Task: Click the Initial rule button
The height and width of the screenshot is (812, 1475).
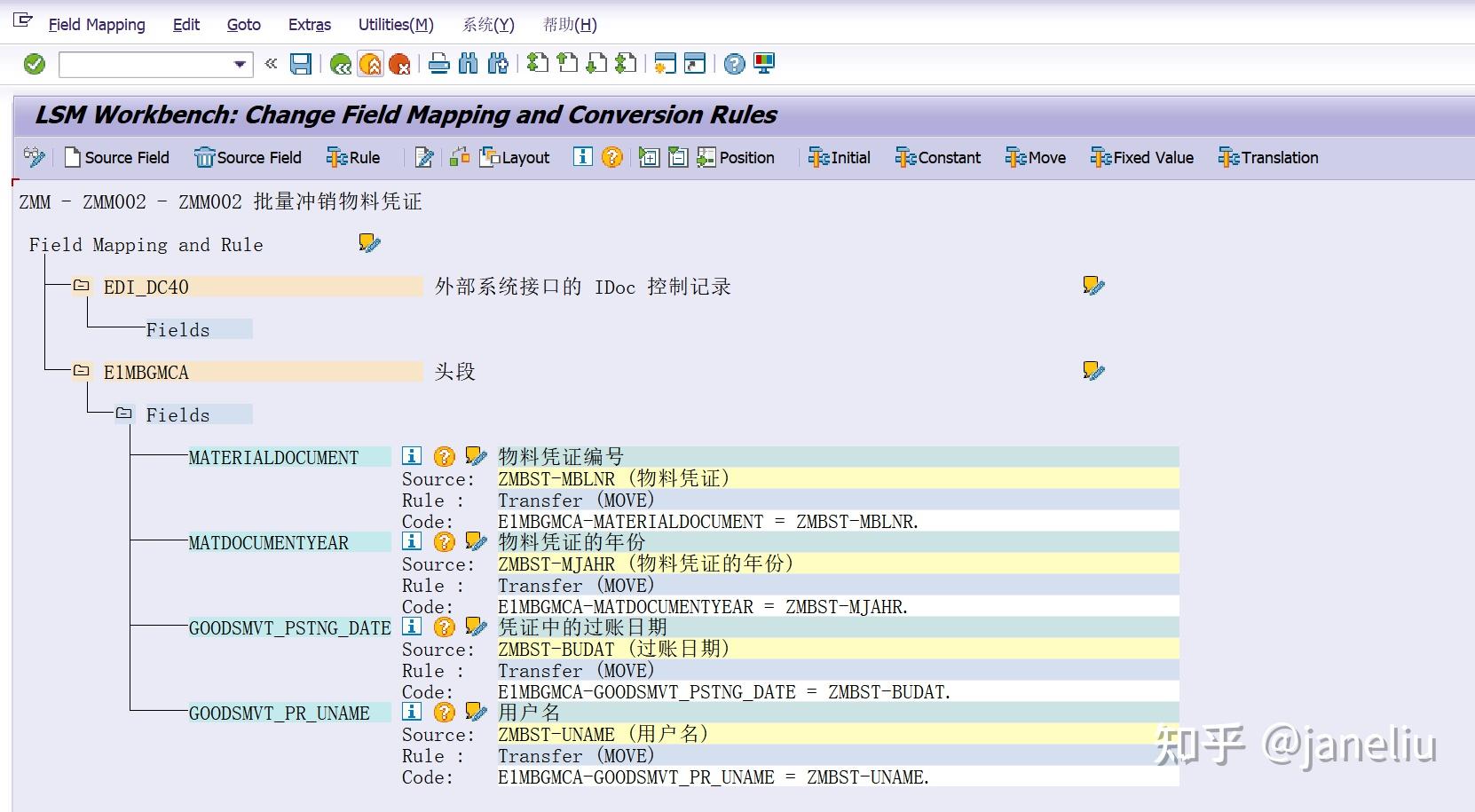Action: (x=840, y=158)
